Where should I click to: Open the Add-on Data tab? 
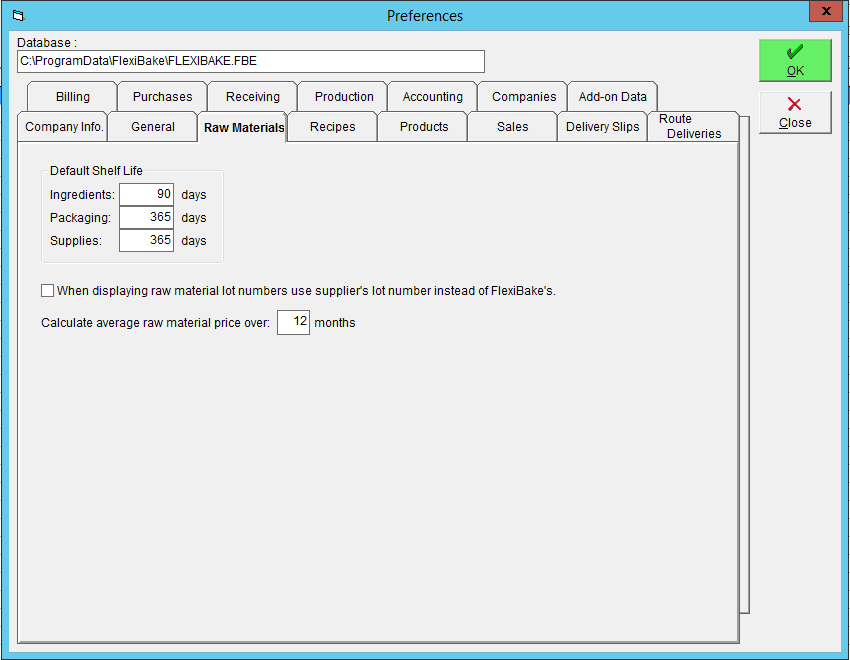pyautogui.click(x=613, y=96)
